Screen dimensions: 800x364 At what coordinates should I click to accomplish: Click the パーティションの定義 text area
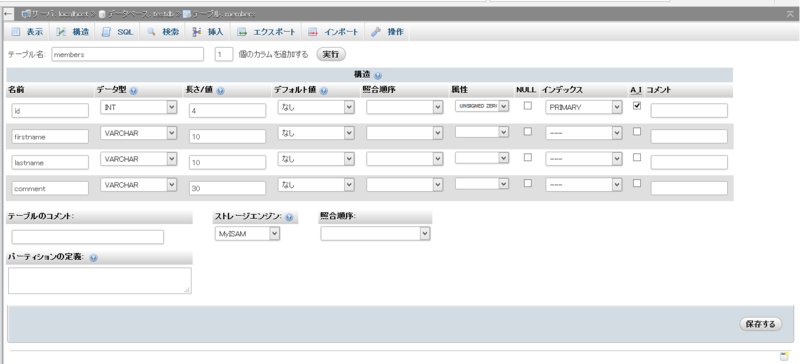[x=99, y=281]
